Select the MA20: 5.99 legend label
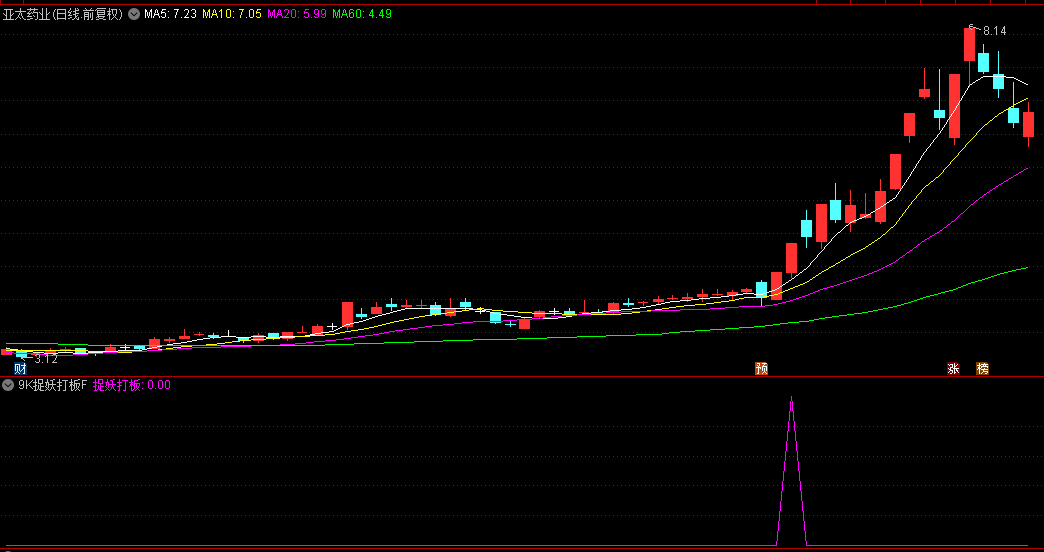The width and height of the screenshot is (1044, 552). 297,14
